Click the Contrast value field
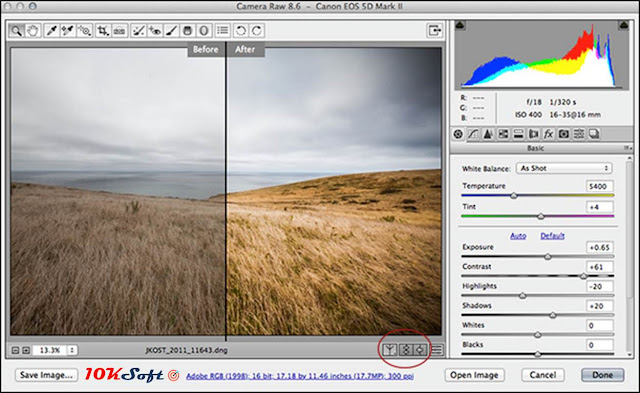This screenshot has width=640, height=393. (600, 267)
